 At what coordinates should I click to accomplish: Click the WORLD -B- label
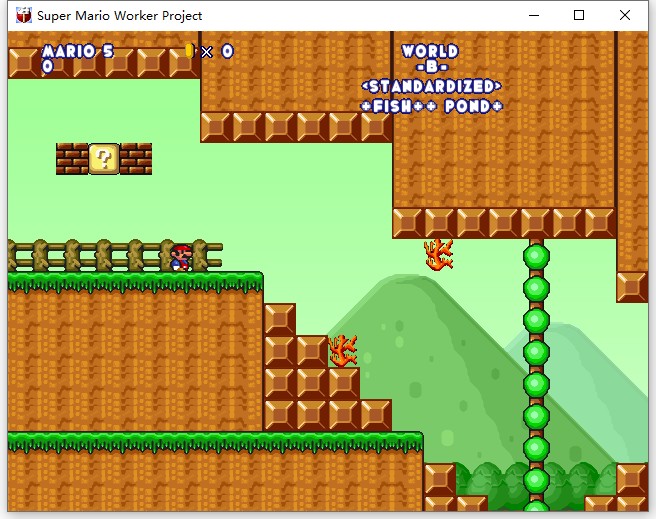[x=430, y=59]
